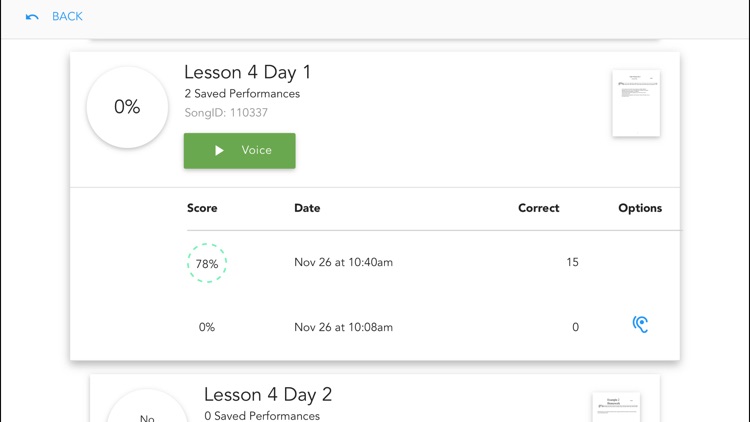Screen dimensions: 750x422
Task: Click the SongID: 110337 text
Action: tap(226, 113)
